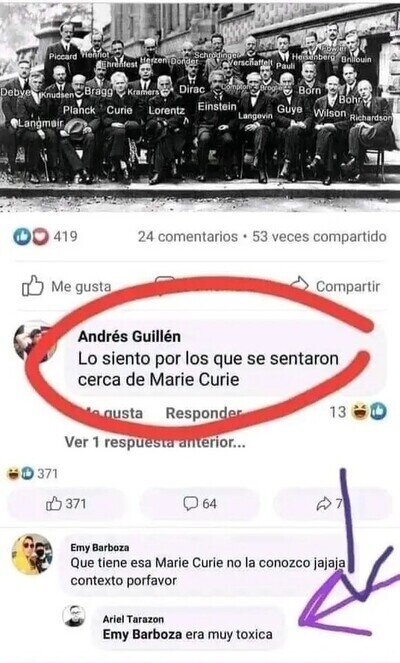
Task: Click the Compartir share arrow icon
Action: [x=300, y=284]
